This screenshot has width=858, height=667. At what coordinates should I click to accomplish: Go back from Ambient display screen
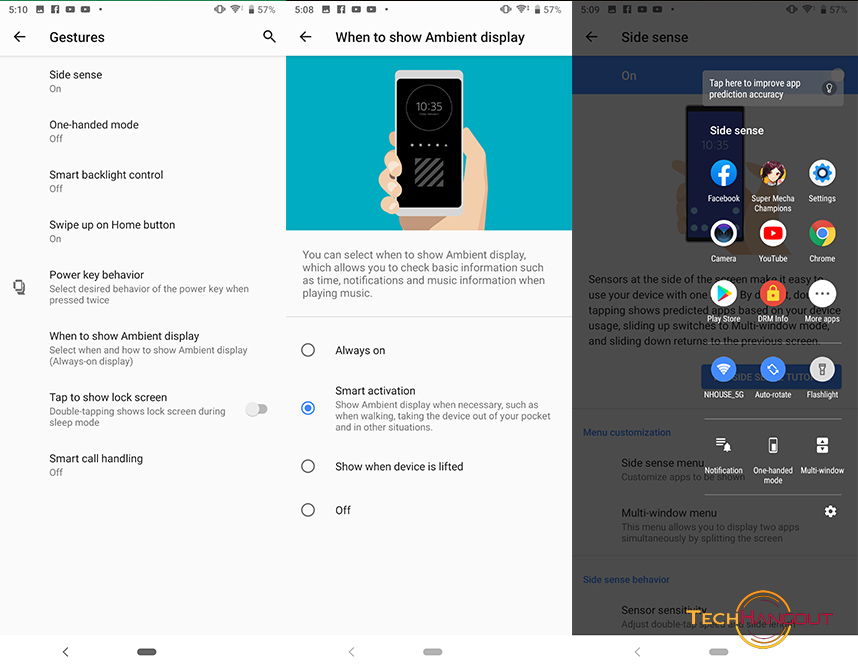point(306,37)
